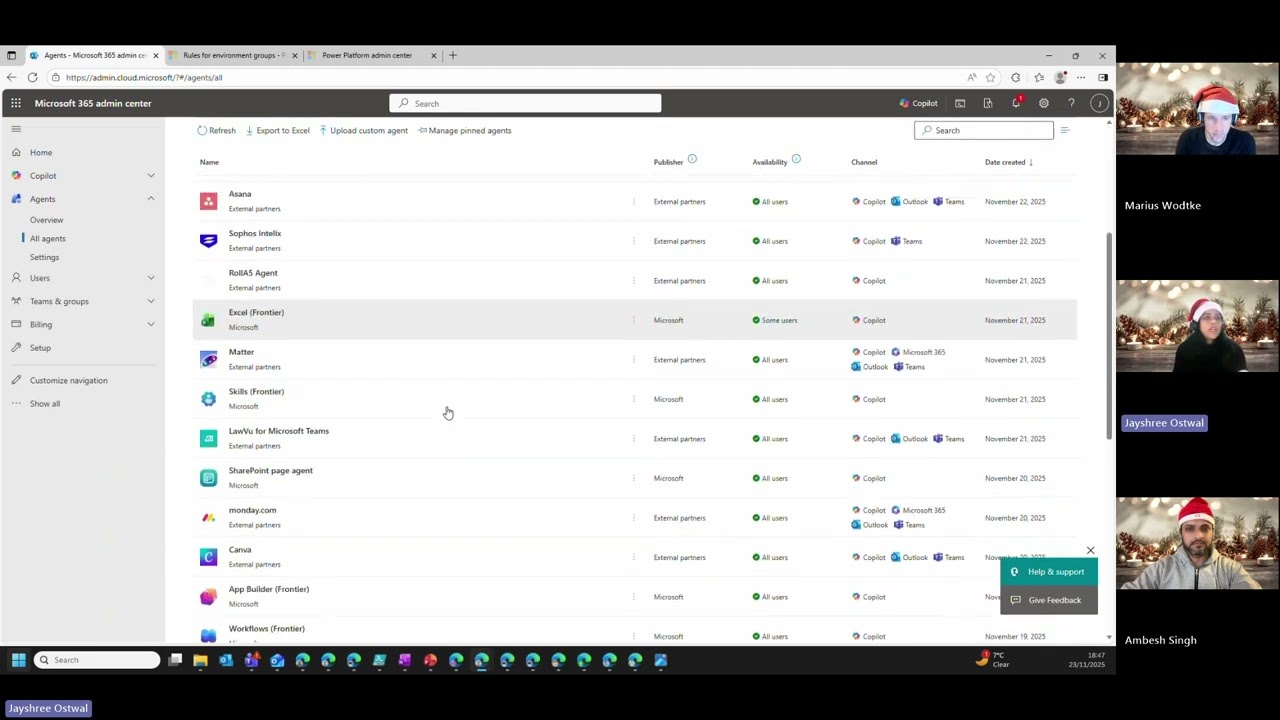Click the SharePoint page agent icon
This screenshot has height=720, width=1280.
point(208,478)
